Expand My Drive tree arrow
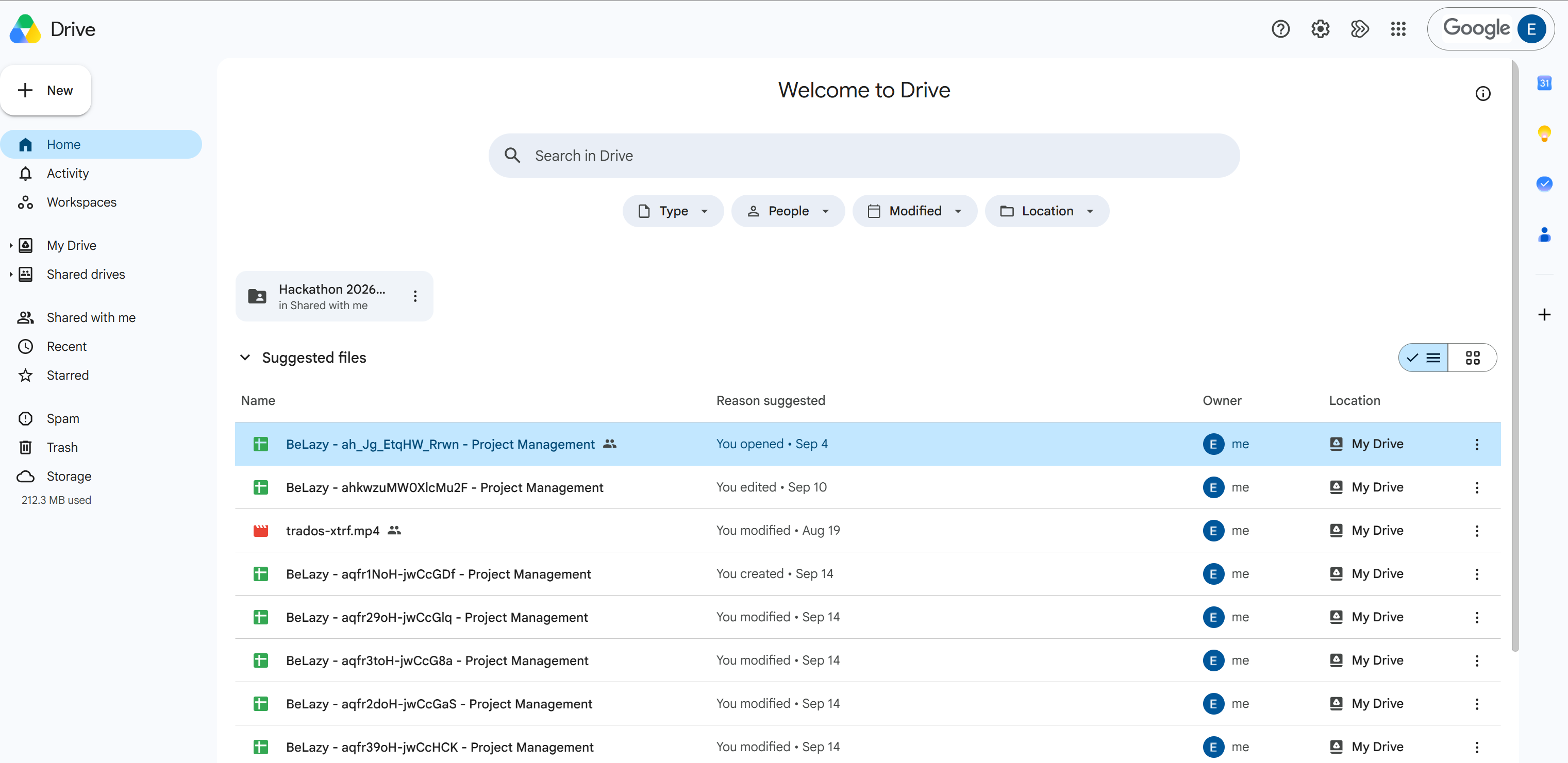Image resolution: width=1568 pixels, height=763 pixels. pyautogui.click(x=10, y=245)
